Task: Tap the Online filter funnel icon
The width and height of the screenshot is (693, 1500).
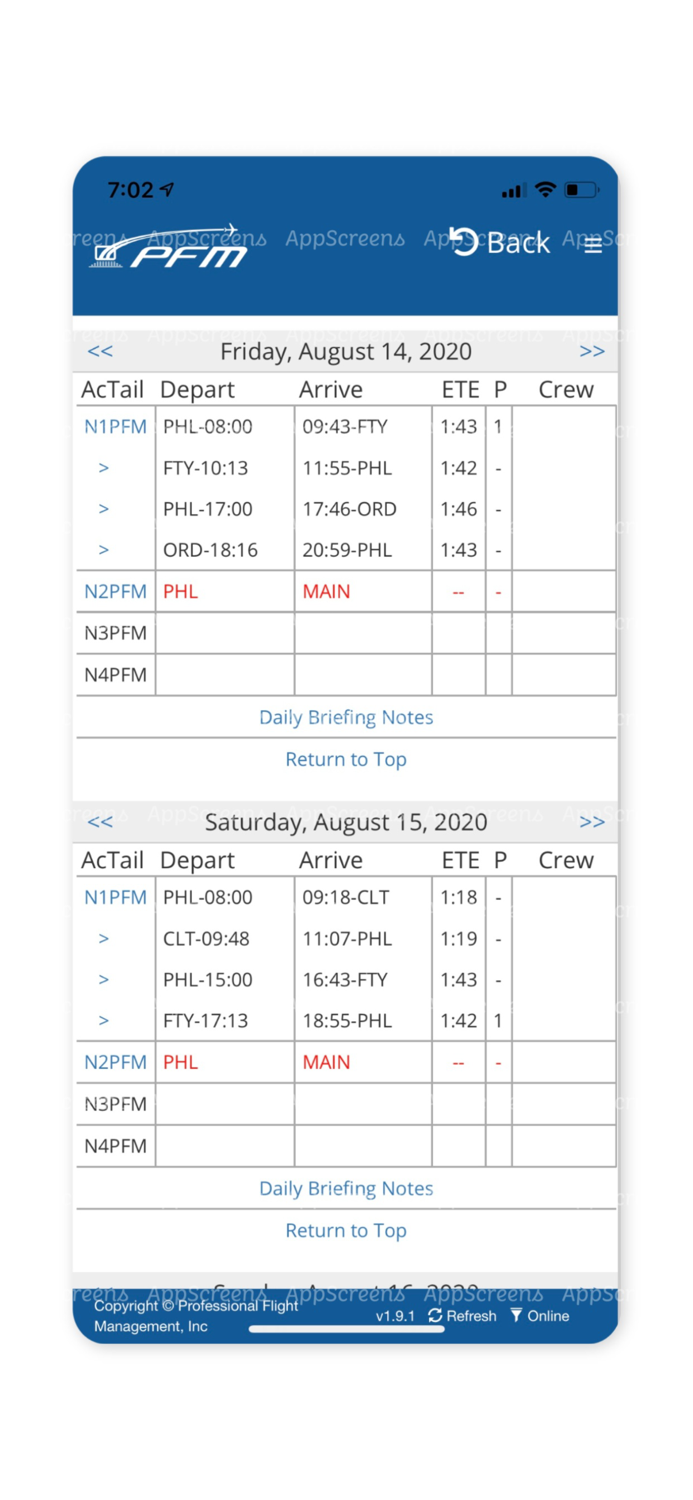Action: [512, 1317]
